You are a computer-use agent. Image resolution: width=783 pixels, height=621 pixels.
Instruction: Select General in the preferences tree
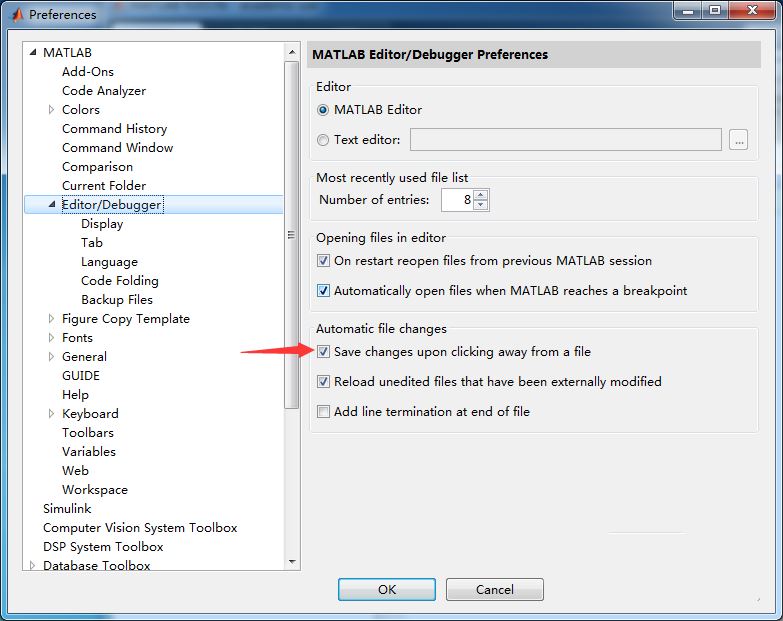[x=84, y=356]
